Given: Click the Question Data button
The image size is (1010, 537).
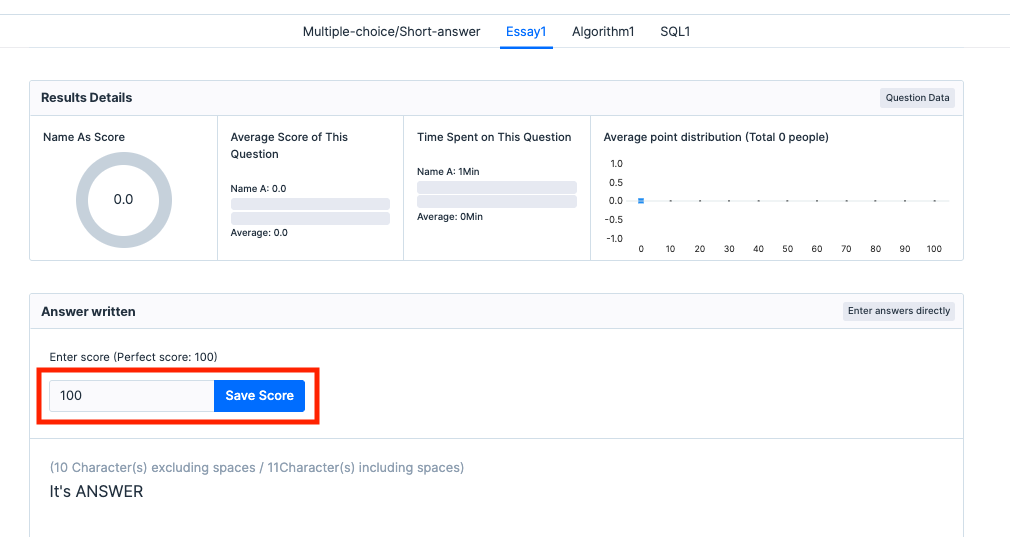Looking at the screenshot, I should coord(918,98).
